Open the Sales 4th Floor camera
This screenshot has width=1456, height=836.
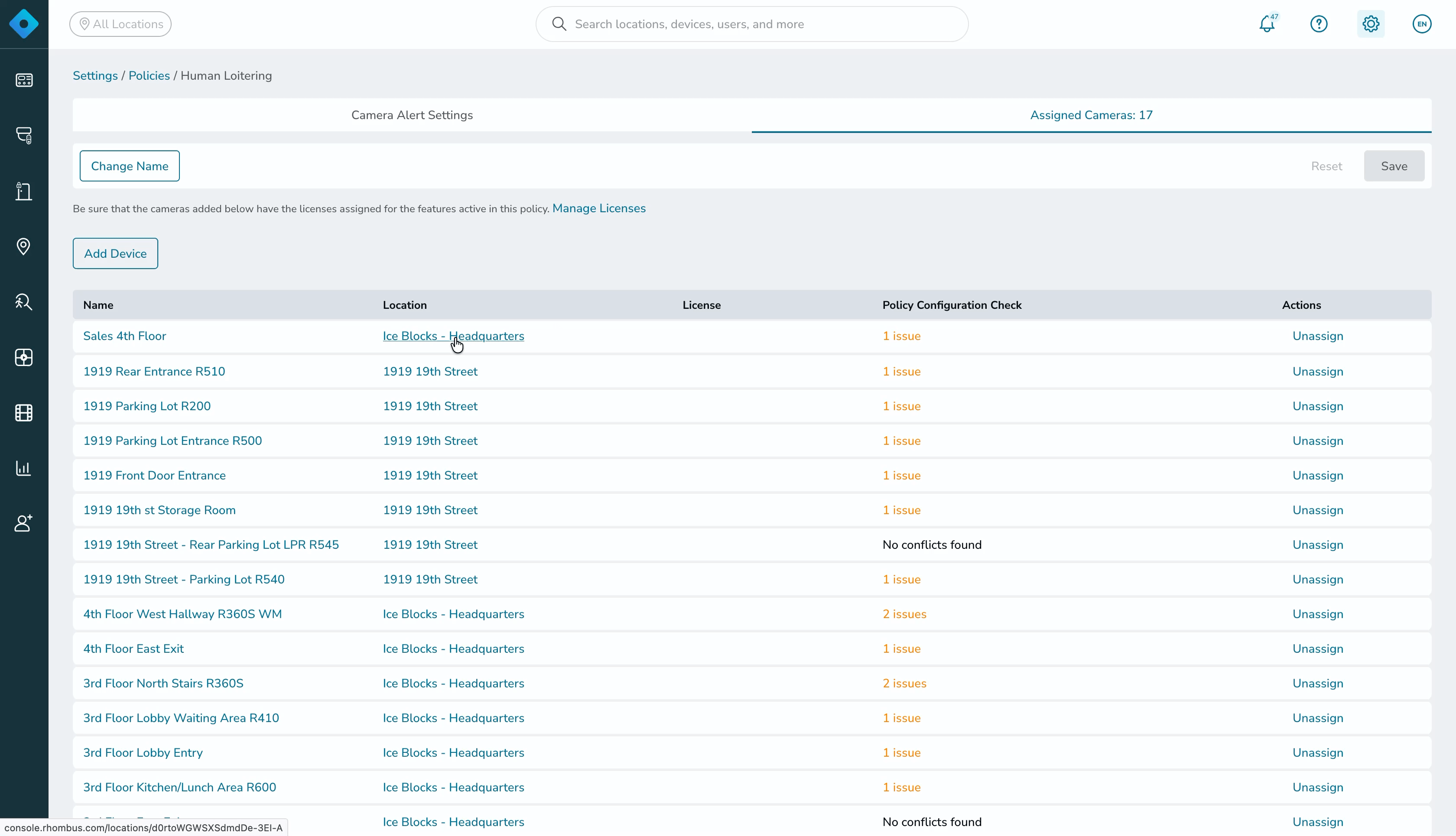125,336
